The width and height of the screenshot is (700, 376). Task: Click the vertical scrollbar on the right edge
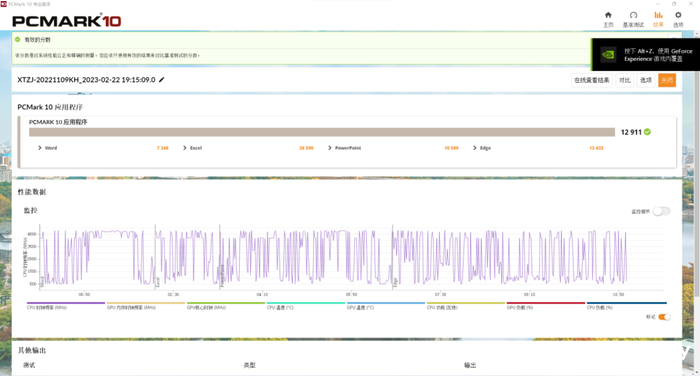(697, 165)
